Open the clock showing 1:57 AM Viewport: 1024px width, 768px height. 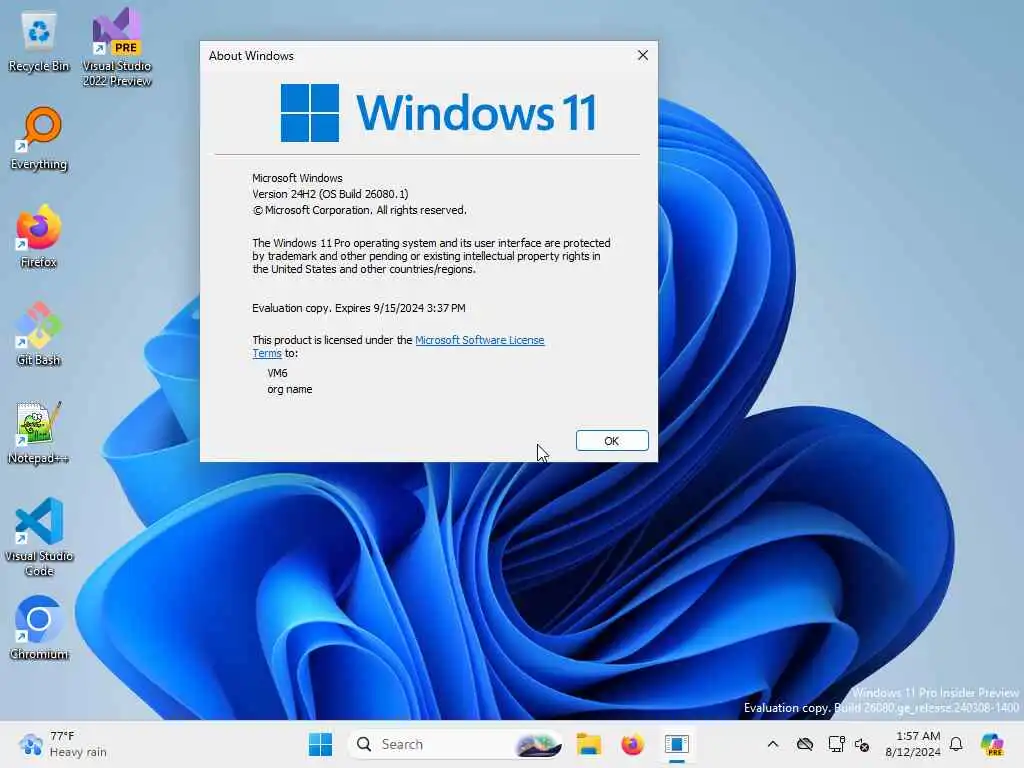point(913,744)
